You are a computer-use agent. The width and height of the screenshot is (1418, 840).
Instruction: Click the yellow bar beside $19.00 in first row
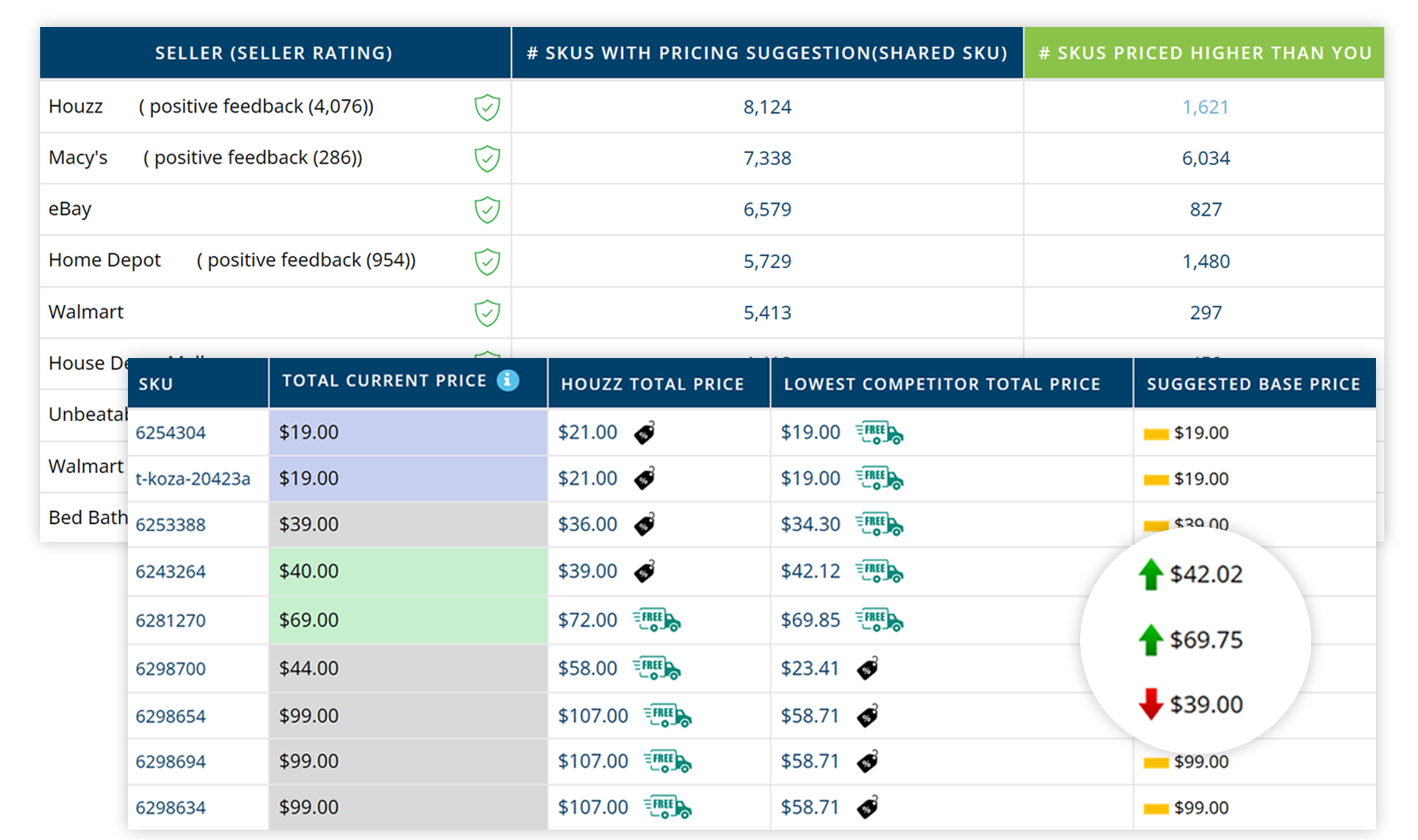click(x=1156, y=433)
